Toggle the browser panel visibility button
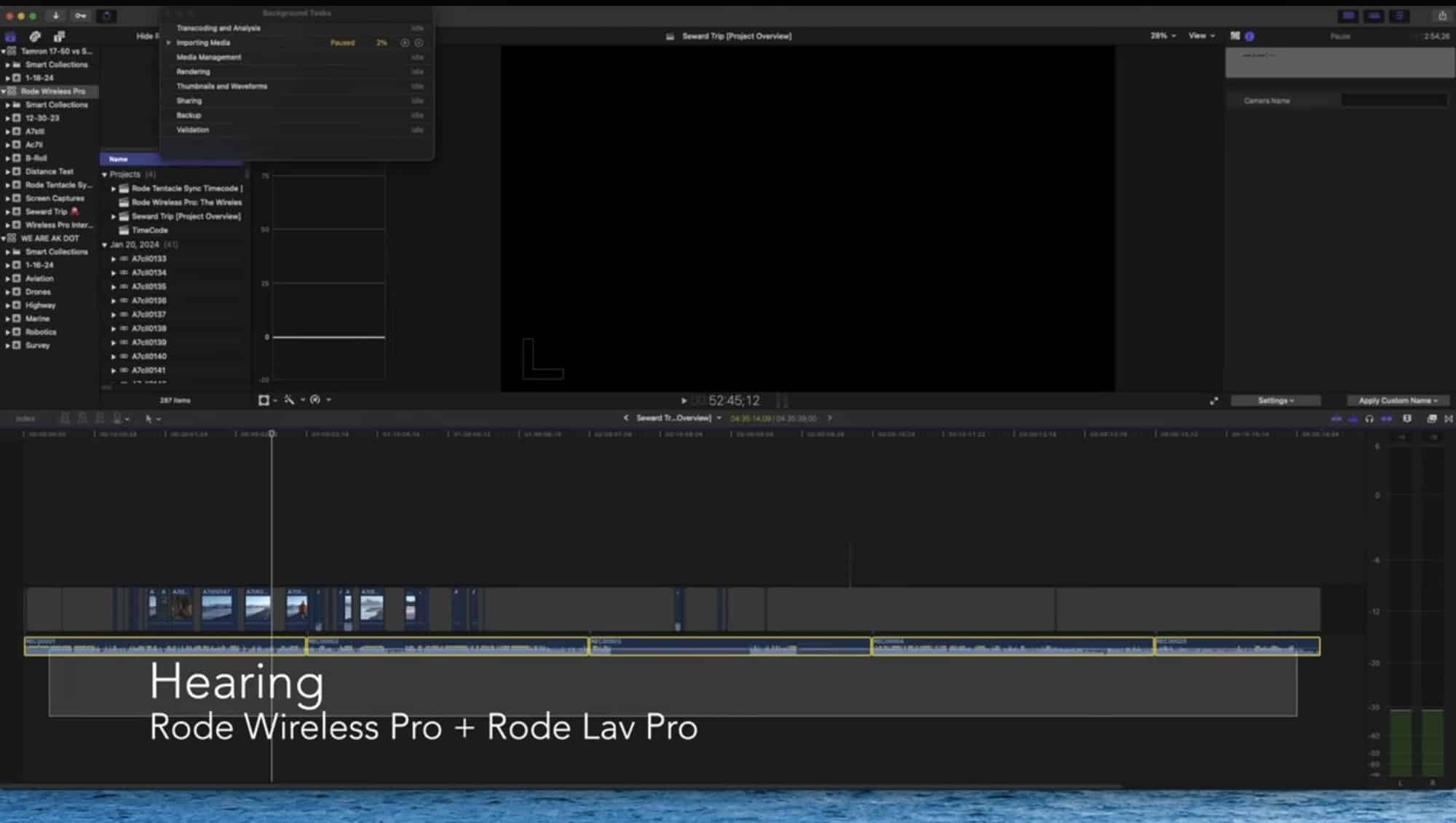 (x=1348, y=15)
